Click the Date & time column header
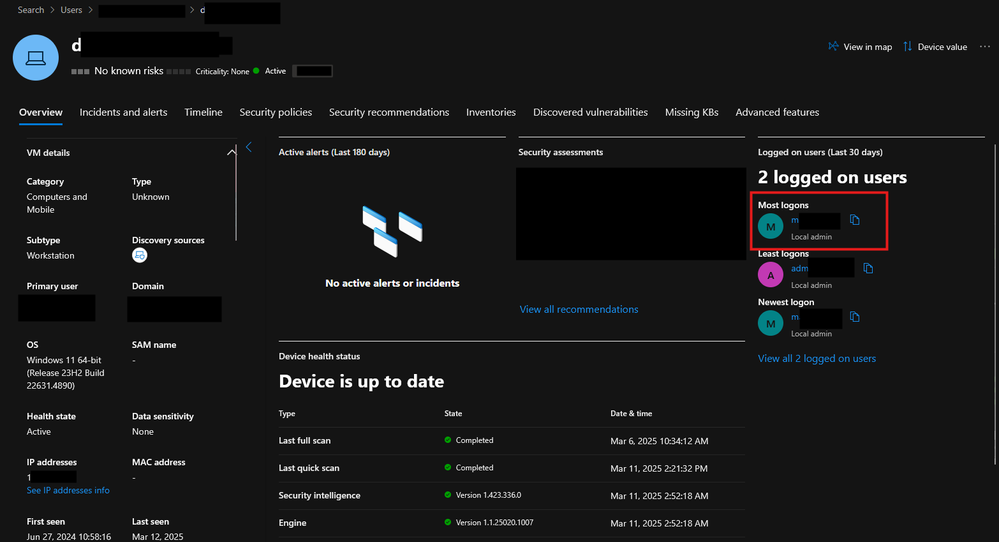The height and width of the screenshot is (542, 999). (631, 413)
